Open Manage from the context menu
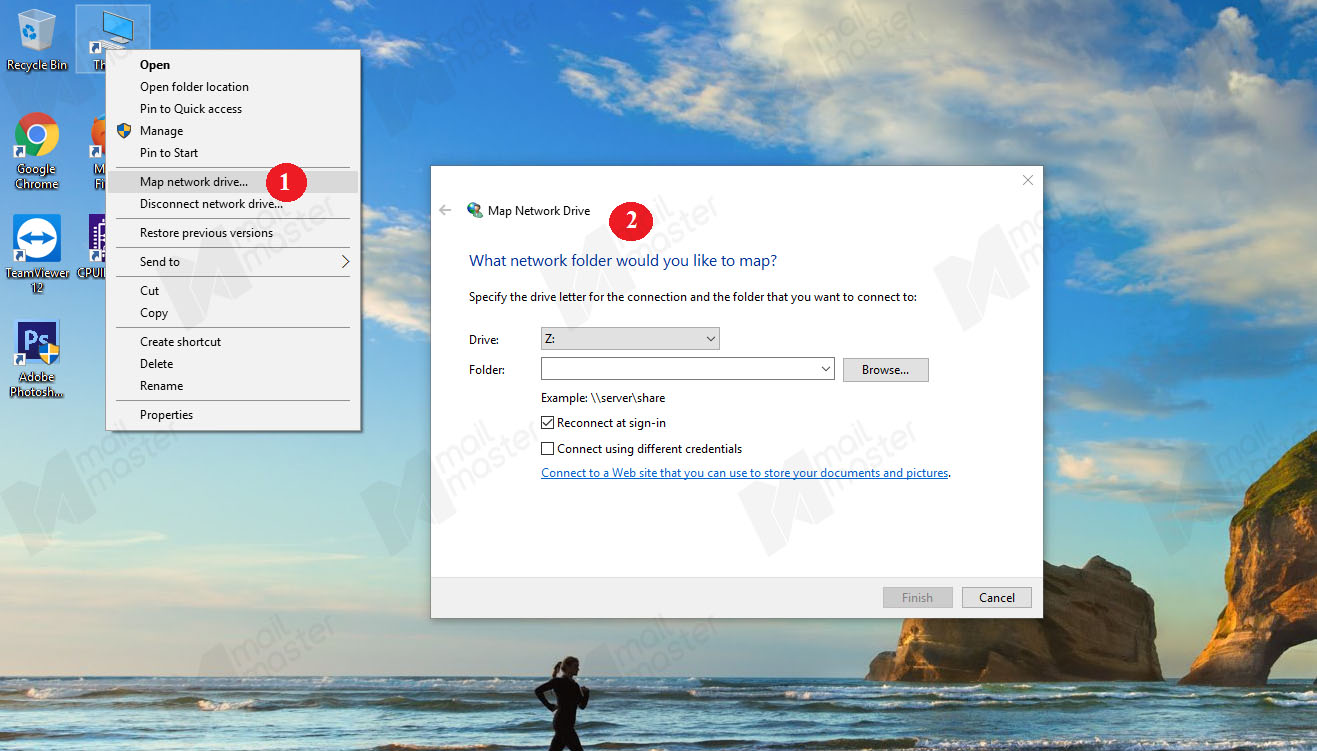Image resolution: width=1317 pixels, height=751 pixels. pos(233,131)
